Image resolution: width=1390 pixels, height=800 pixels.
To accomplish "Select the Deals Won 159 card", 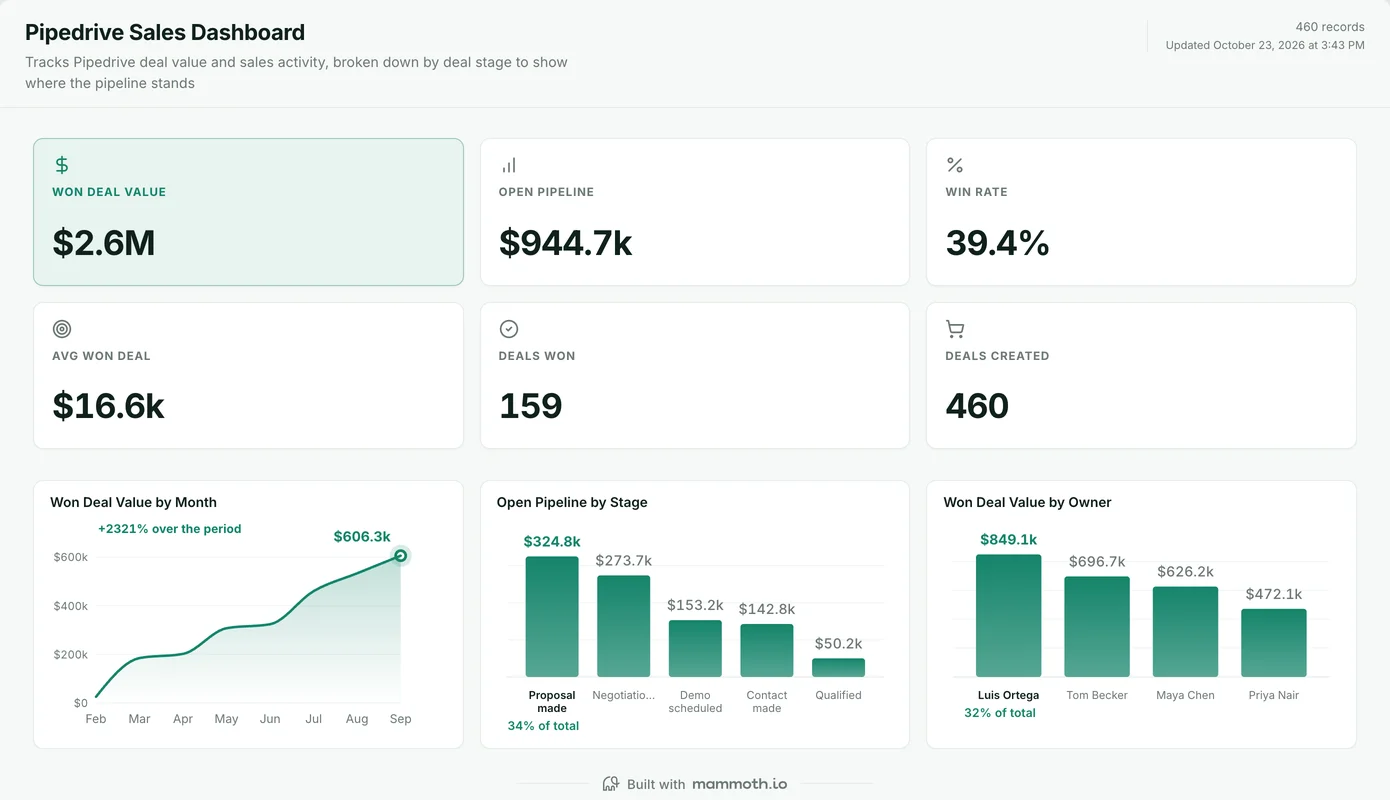I will click(695, 376).
